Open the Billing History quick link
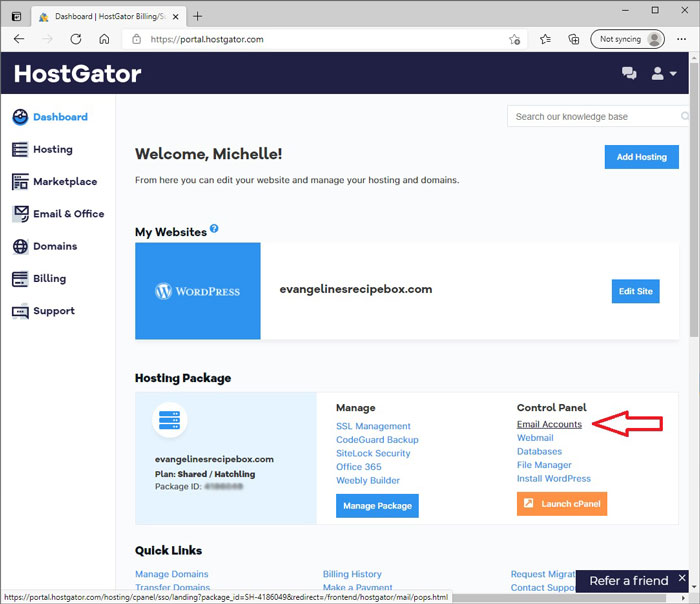The image size is (700, 604). click(x=352, y=574)
